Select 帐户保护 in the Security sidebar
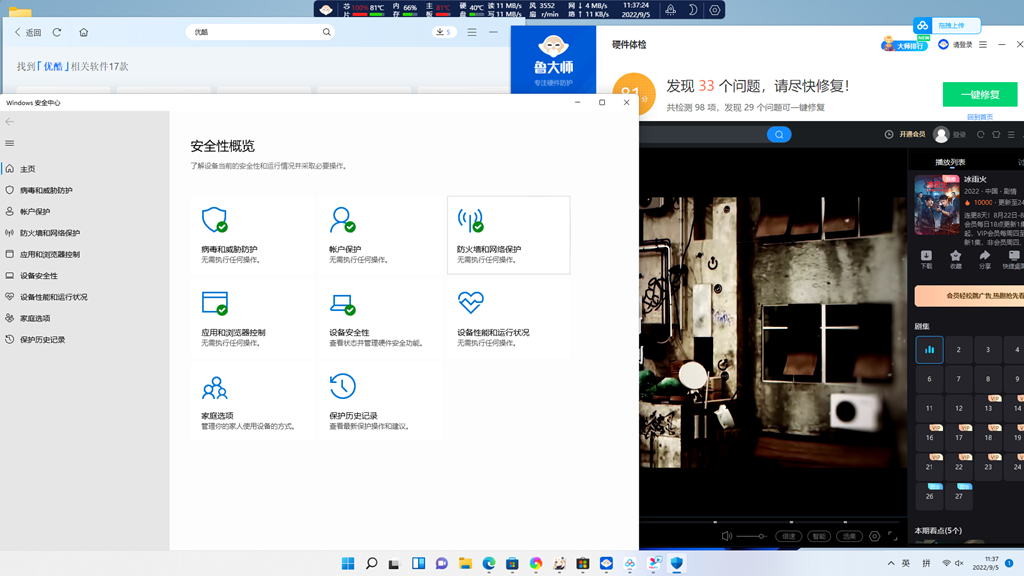 pos(35,212)
